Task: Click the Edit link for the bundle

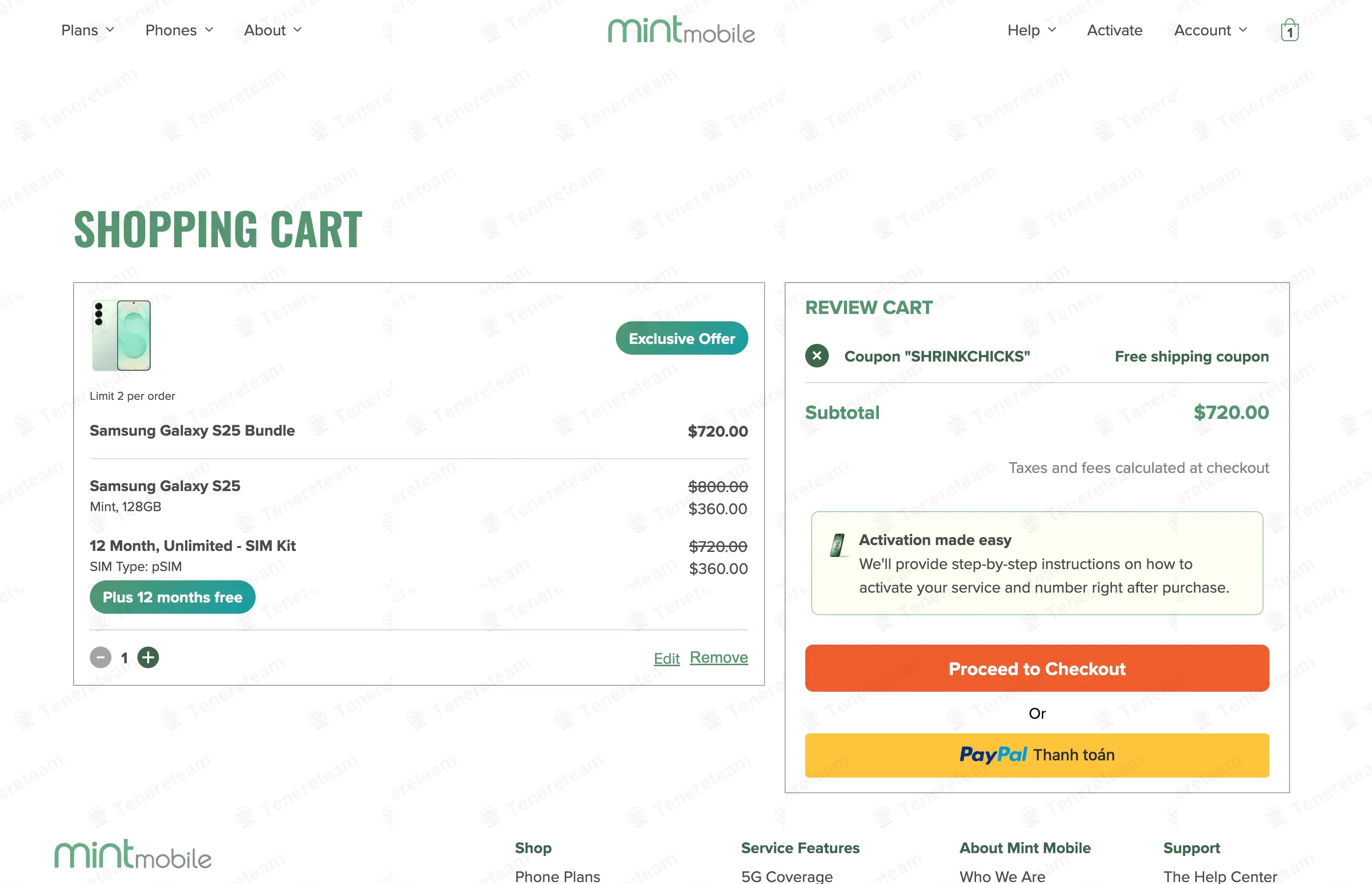Action: [x=666, y=658]
